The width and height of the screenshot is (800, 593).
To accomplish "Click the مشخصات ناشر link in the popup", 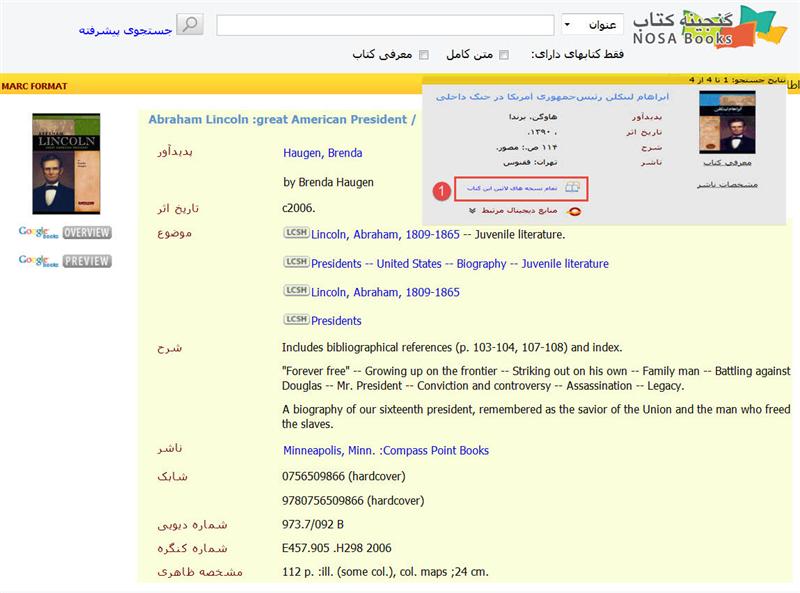I will [x=727, y=184].
